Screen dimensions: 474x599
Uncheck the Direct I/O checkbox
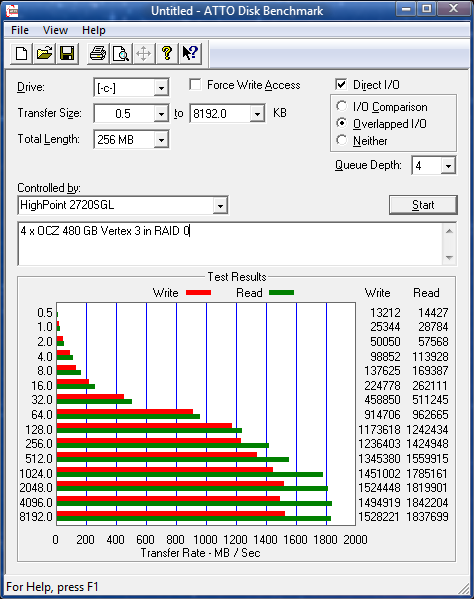tap(341, 84)
